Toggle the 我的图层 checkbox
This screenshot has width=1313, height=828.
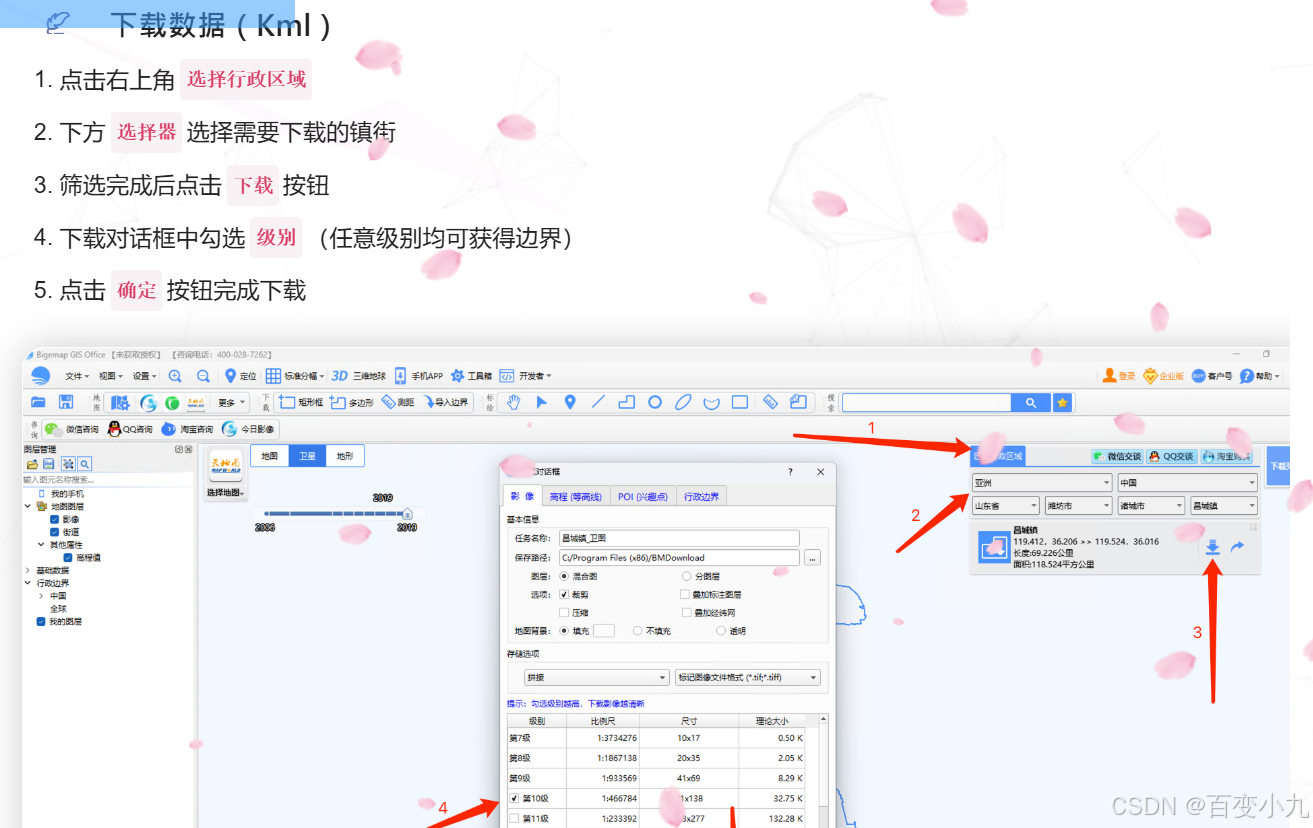[x=41, y=621]
